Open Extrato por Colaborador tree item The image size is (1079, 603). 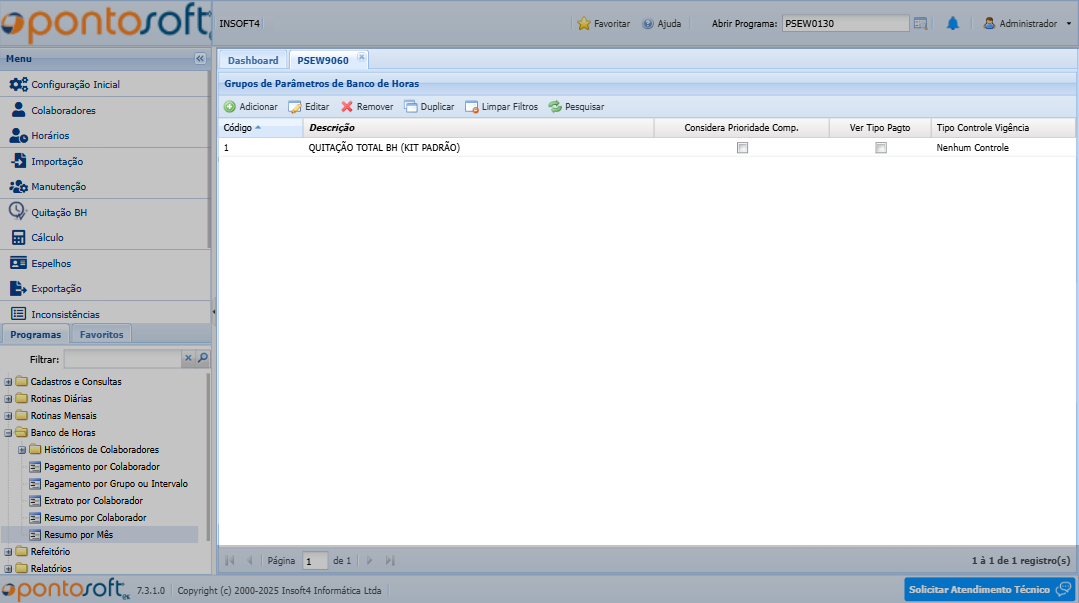[x=93, y=501]
